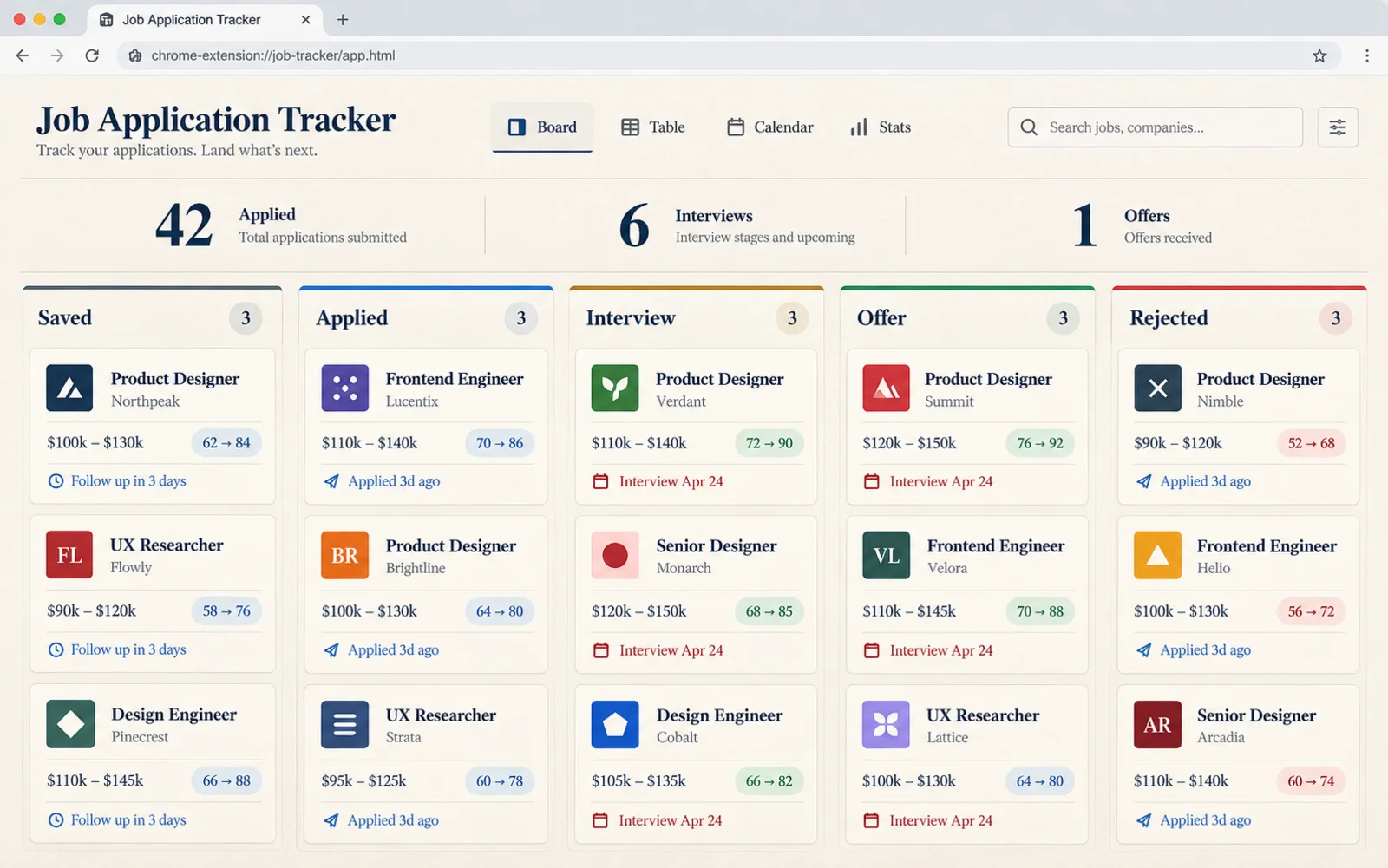Click the browser address bar URL
Image resolution: width=1388 pixels, height=868 pixels.
click(x=273, y=55)
